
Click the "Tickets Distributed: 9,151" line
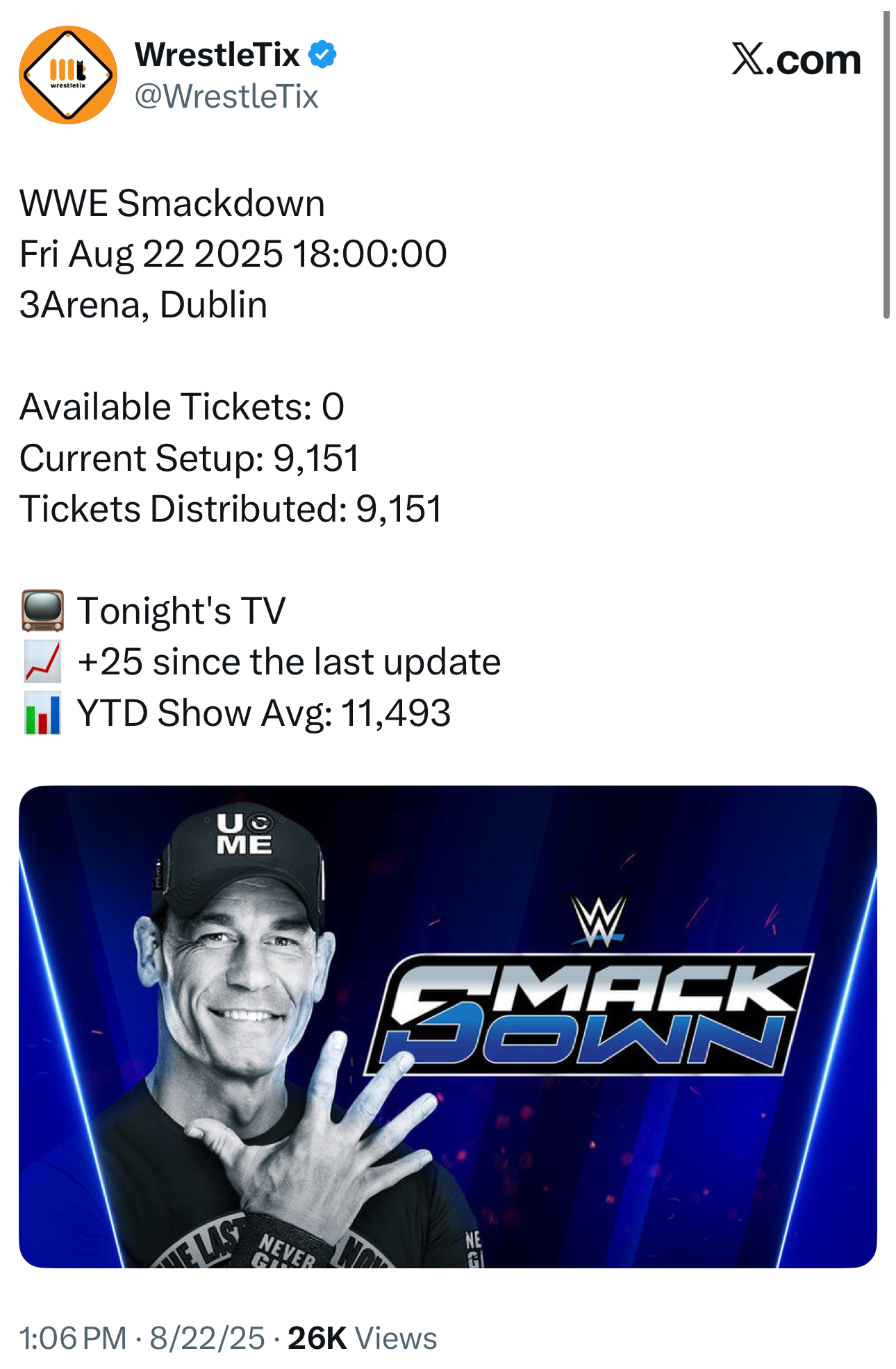tap(231, 508)
